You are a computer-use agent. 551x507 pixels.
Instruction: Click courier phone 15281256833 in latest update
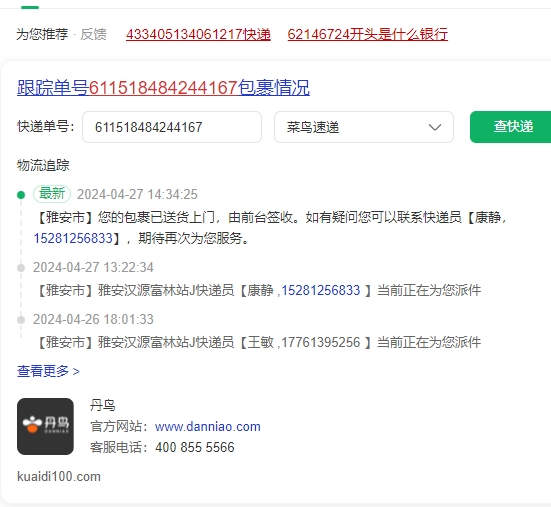click(73, 238)
